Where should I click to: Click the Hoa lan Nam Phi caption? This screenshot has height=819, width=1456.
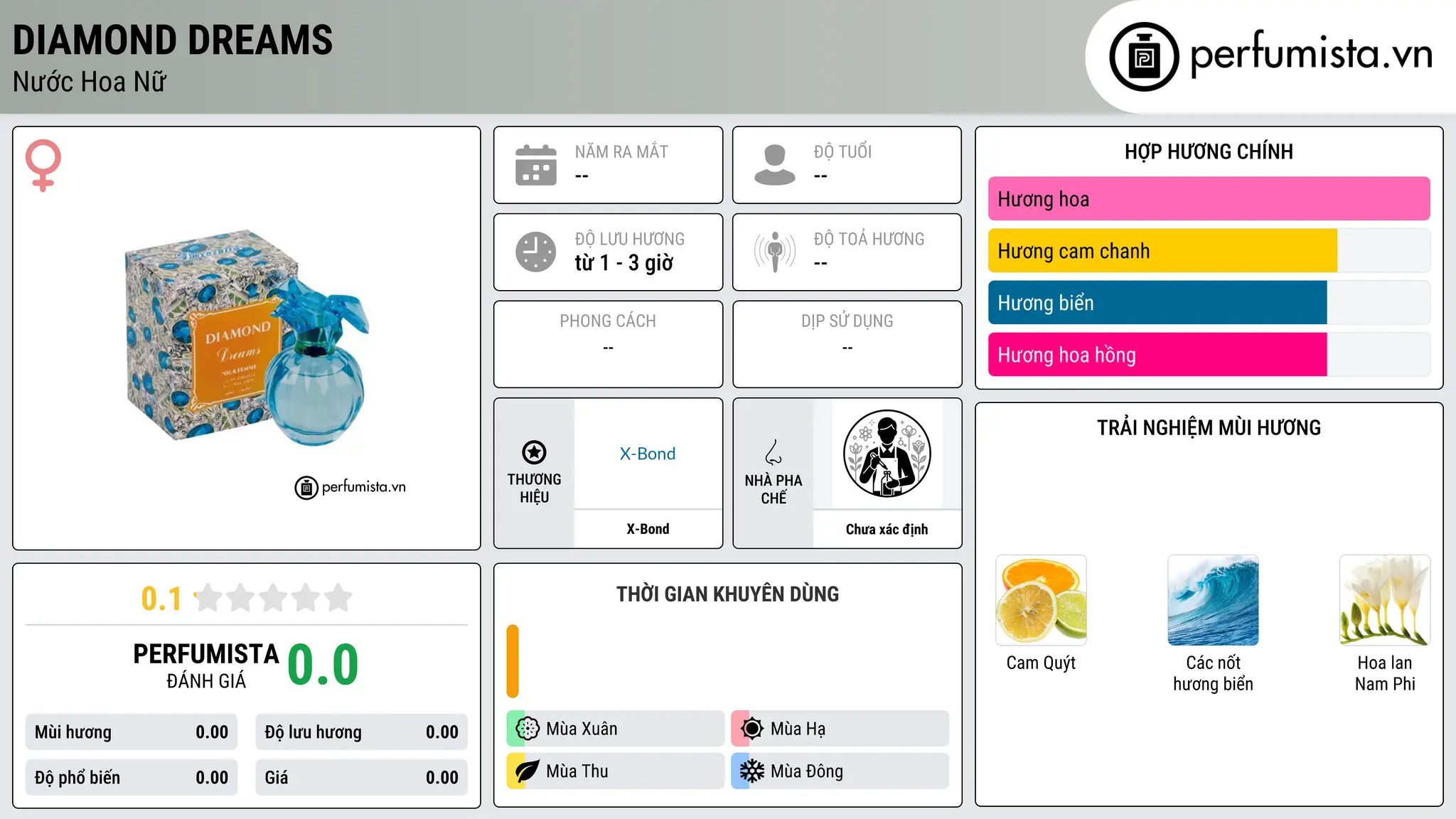[x=1385, y=673]
